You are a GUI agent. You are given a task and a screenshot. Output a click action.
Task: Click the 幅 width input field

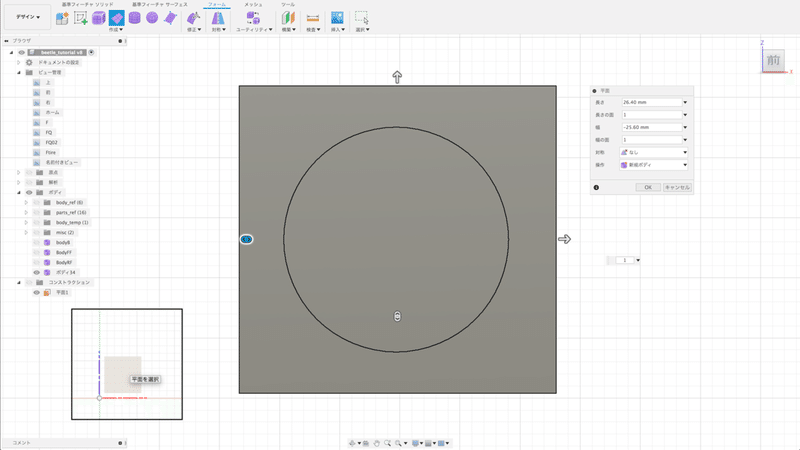tap(652, 128)
